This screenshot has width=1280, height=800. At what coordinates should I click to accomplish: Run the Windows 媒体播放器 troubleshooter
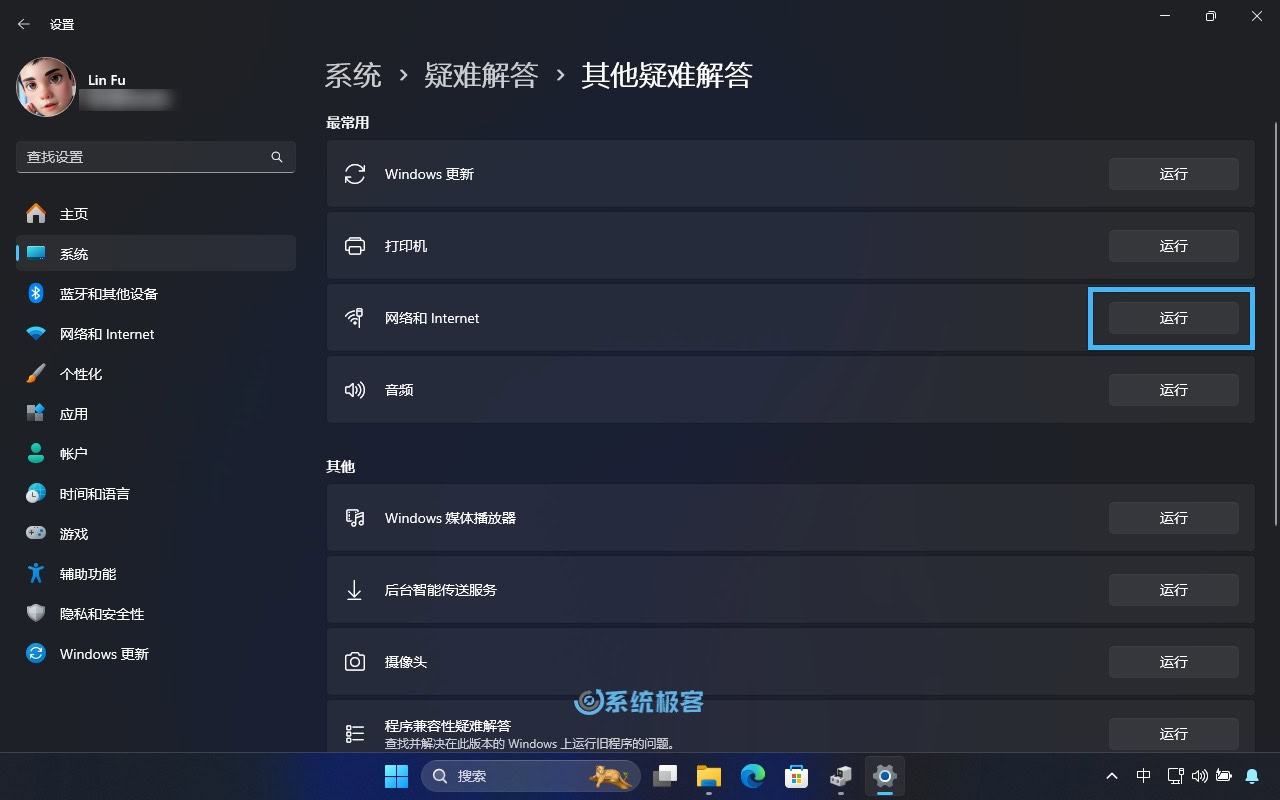pyautogui.click(x=1173, y=518)
